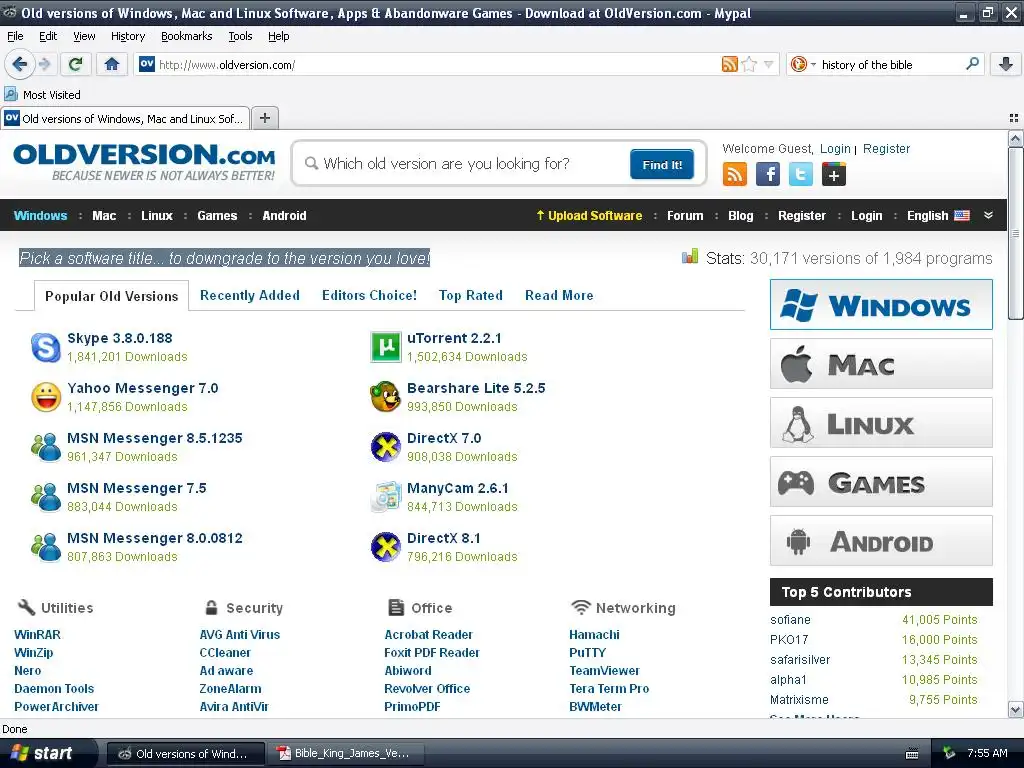Click the CCleaner link under Security
The height and width of the screenshot is (768, 1024).
(x=225, y=652)
